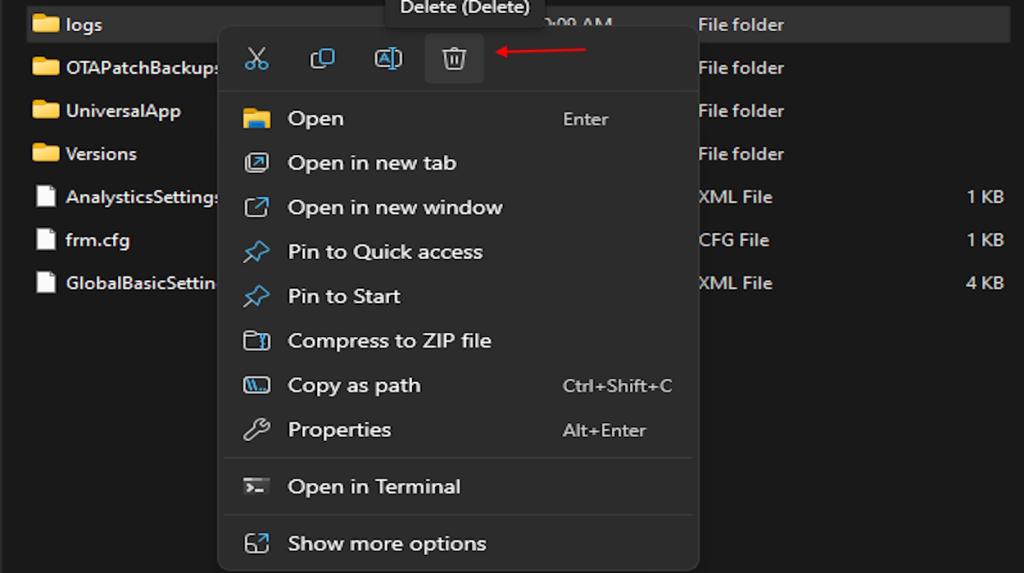Click the Copy icon in context menu

pos(322,59)
